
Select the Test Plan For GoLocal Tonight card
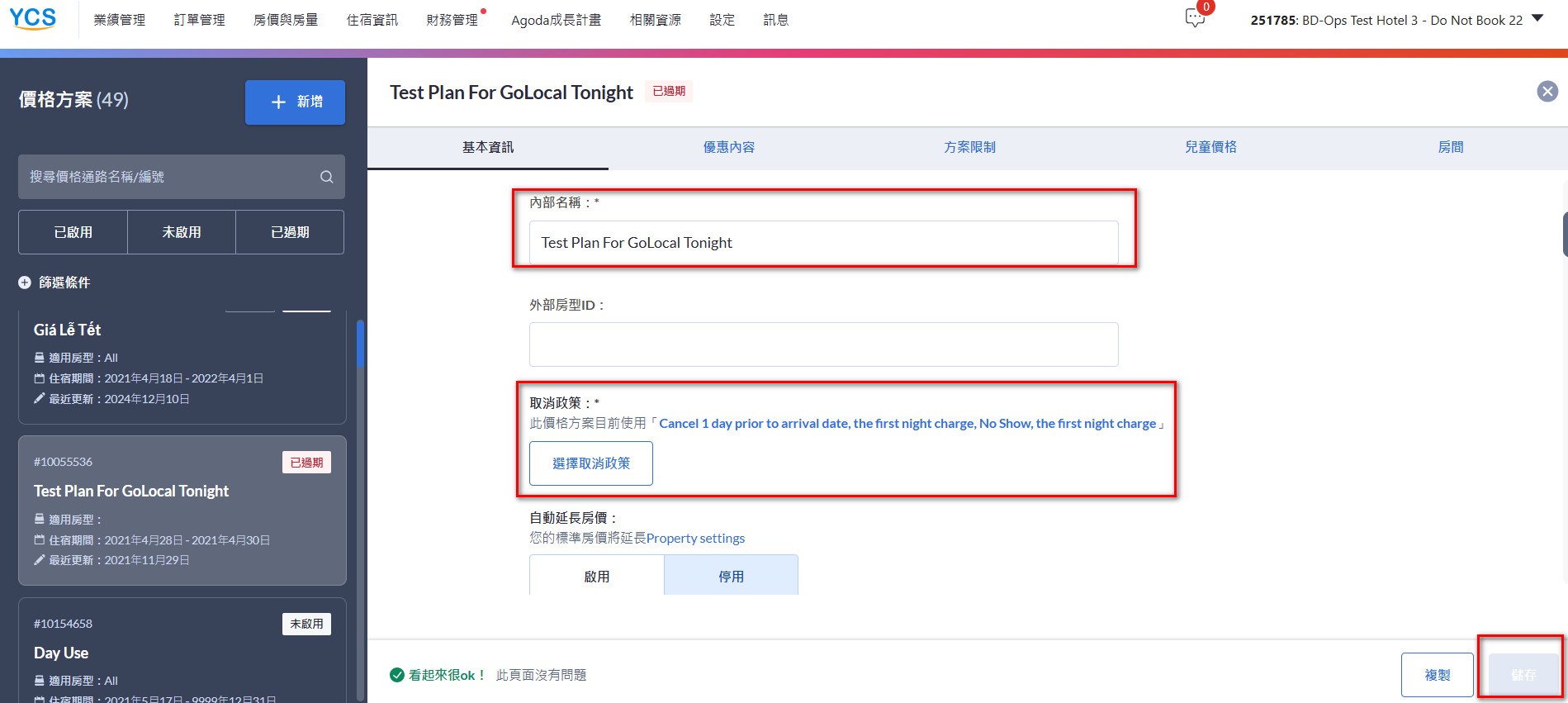point(182,511)
